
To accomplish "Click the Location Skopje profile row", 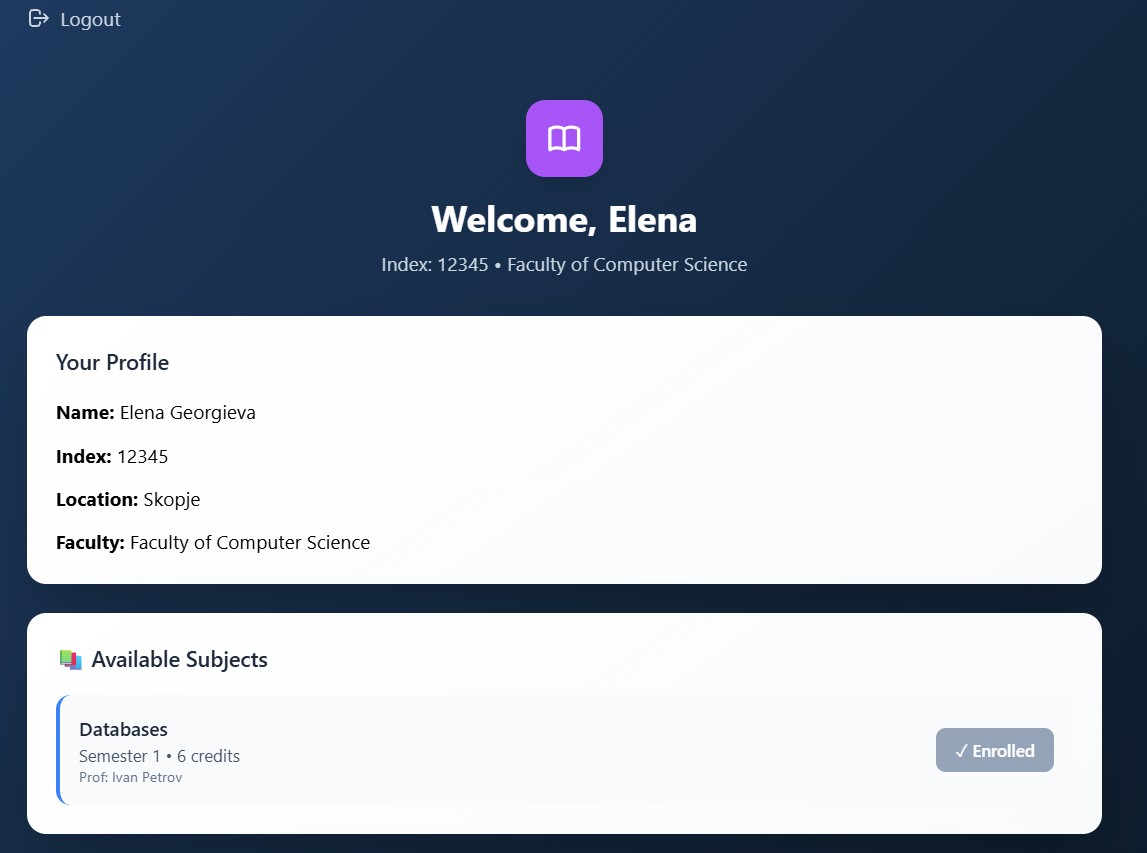I will [x=128, y=500].
